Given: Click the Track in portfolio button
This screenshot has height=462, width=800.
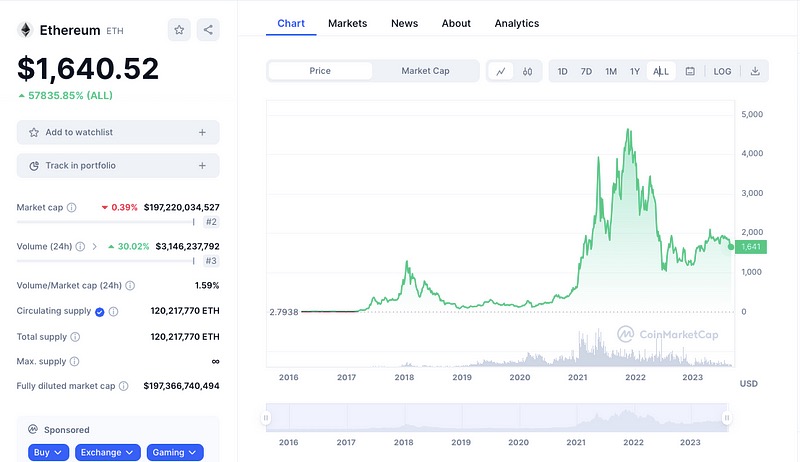Looking at the screenshot, I should [118, 165].
